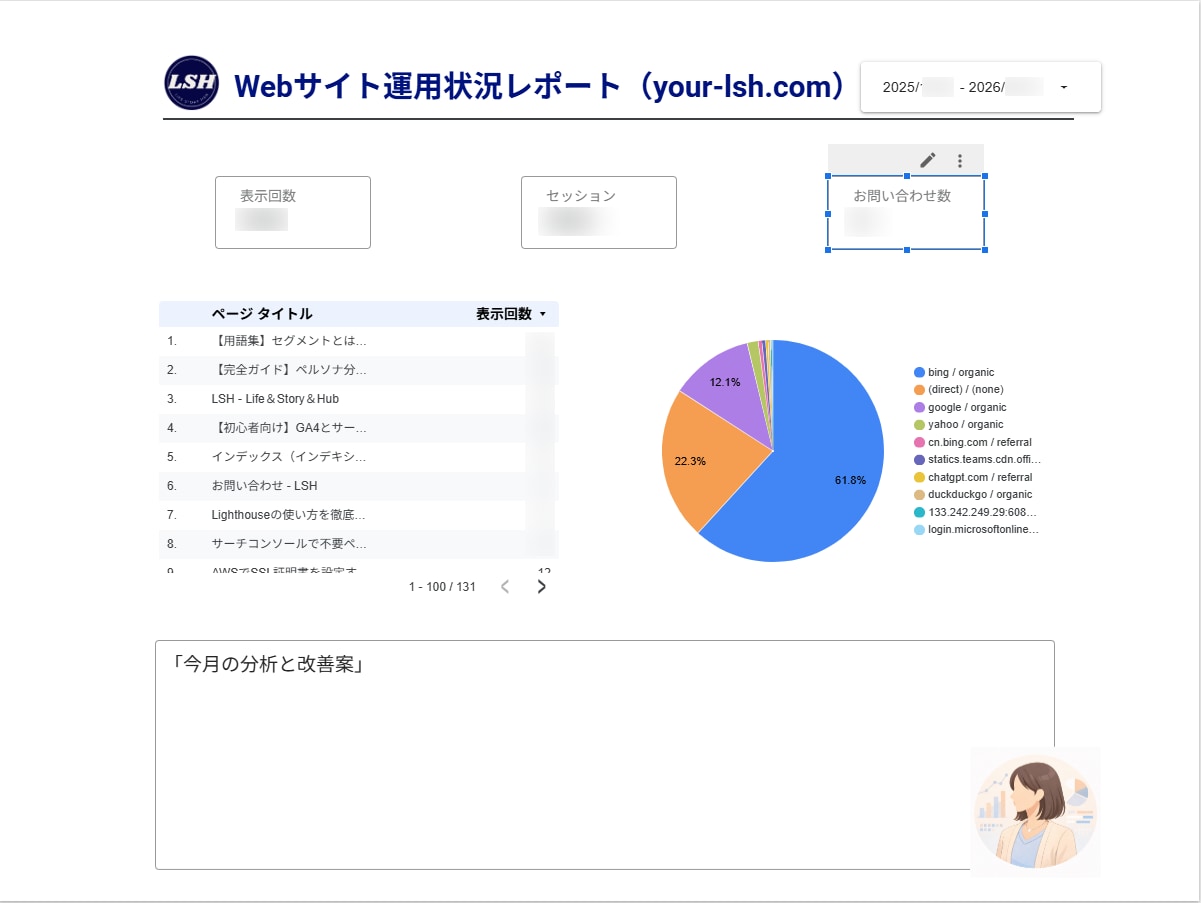The width and height of the screenshot is (1201, 903).
Task: Click the 今月の分析と改善案 text box
Action: [605, 755]
